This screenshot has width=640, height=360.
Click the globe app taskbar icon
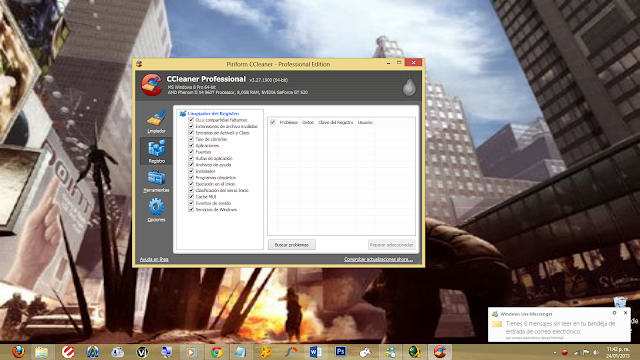[415, 352]
